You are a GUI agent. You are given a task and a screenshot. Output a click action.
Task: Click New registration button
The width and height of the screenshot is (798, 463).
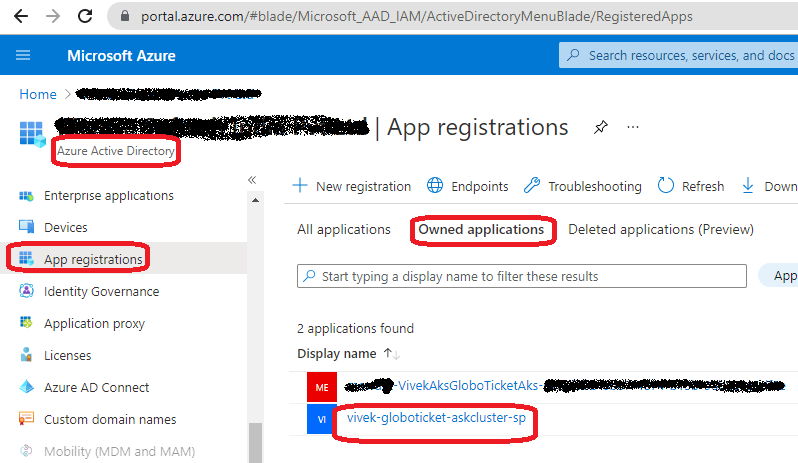[x=352, y=186]
